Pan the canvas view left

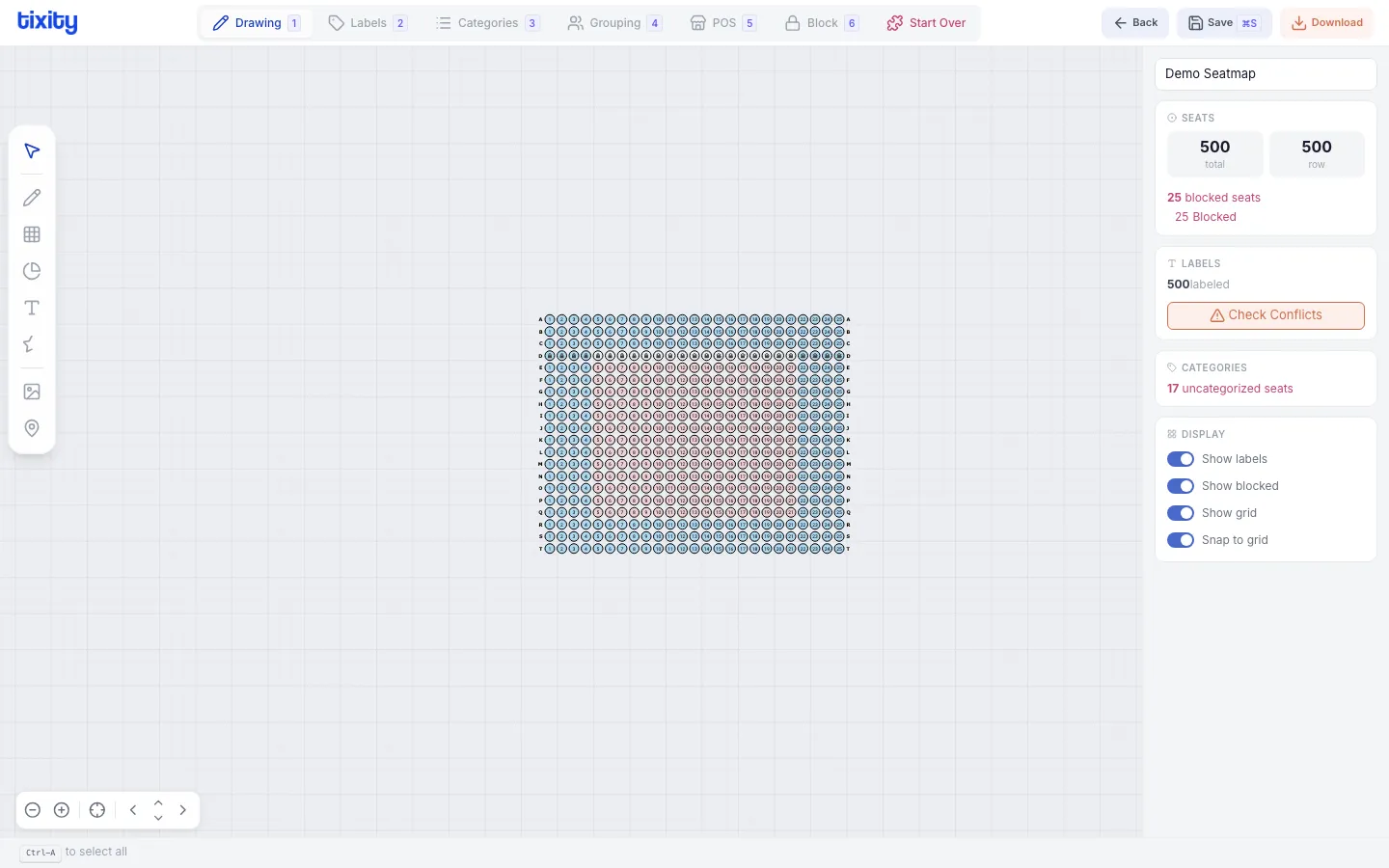tap(133, 810)
